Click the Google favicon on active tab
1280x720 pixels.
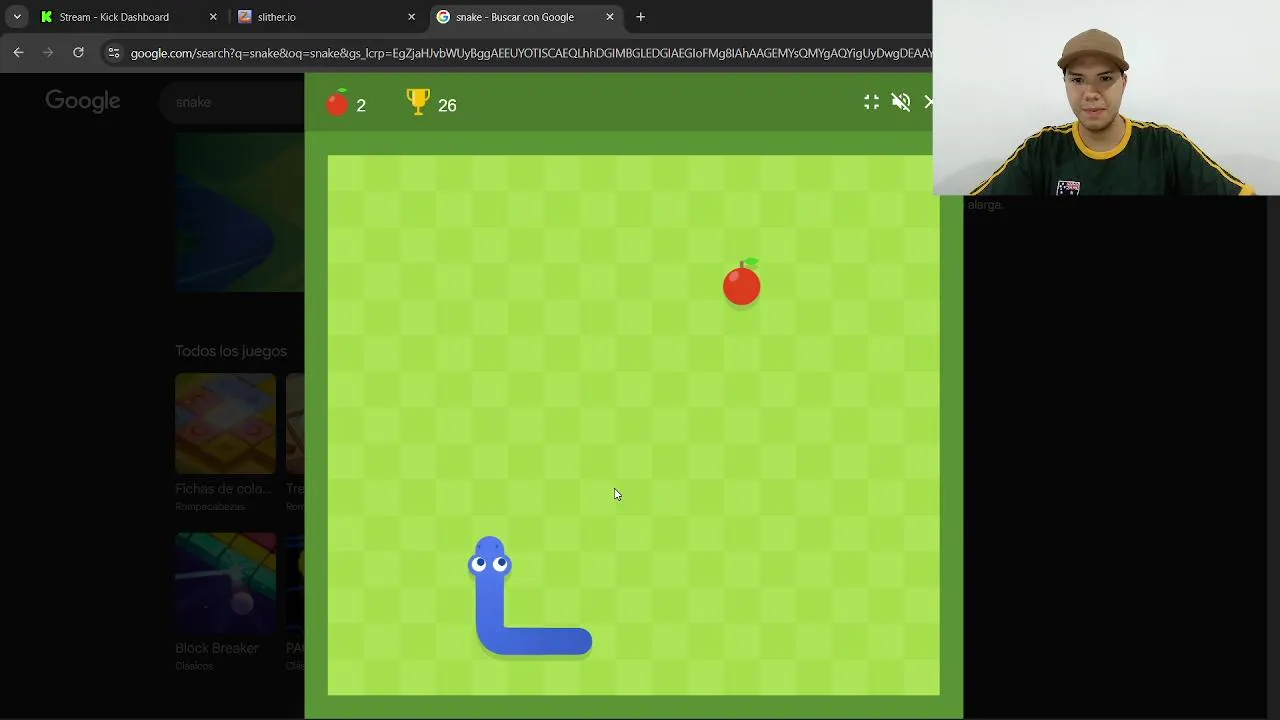coord(443,17)
